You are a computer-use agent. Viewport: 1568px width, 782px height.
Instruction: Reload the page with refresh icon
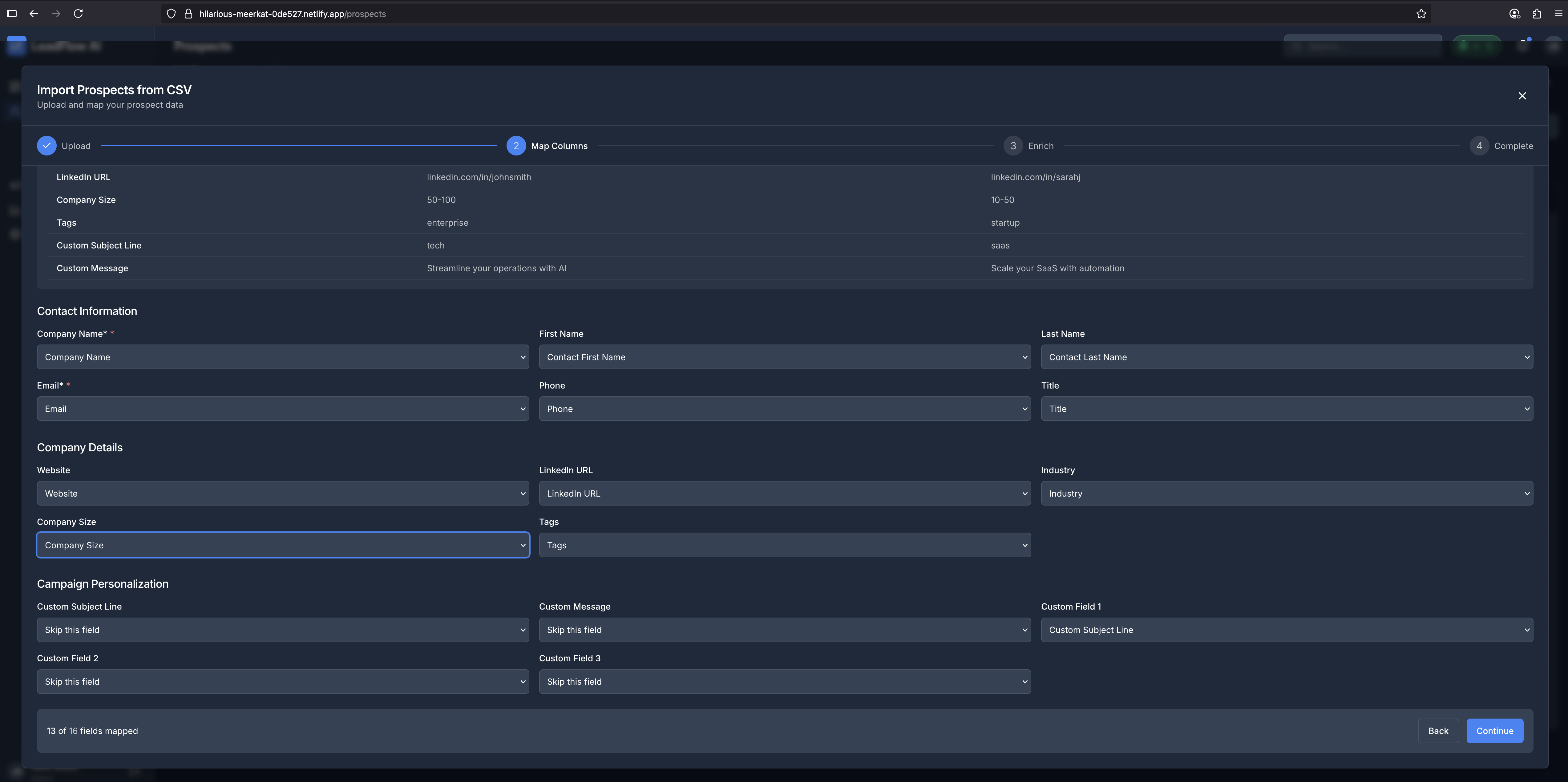[x=78, y=13]
